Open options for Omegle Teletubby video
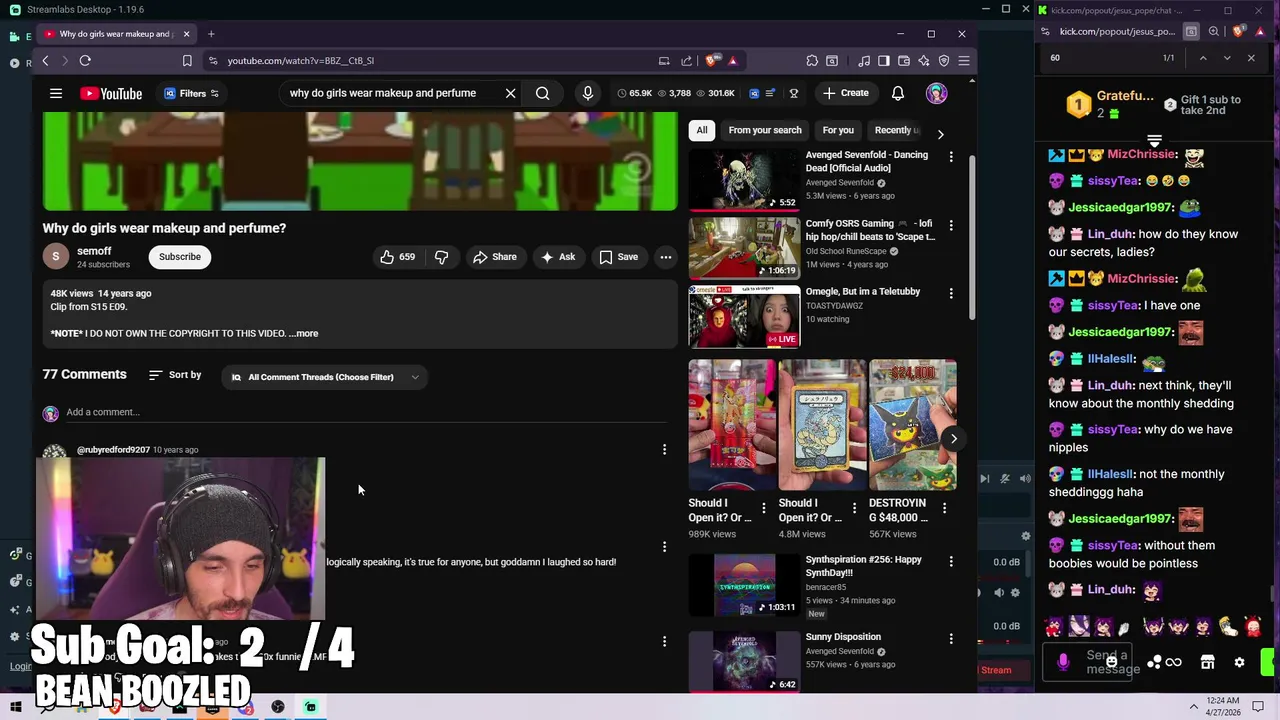The width and height of the screenshot is (1280, 720). tap(951, 293)
